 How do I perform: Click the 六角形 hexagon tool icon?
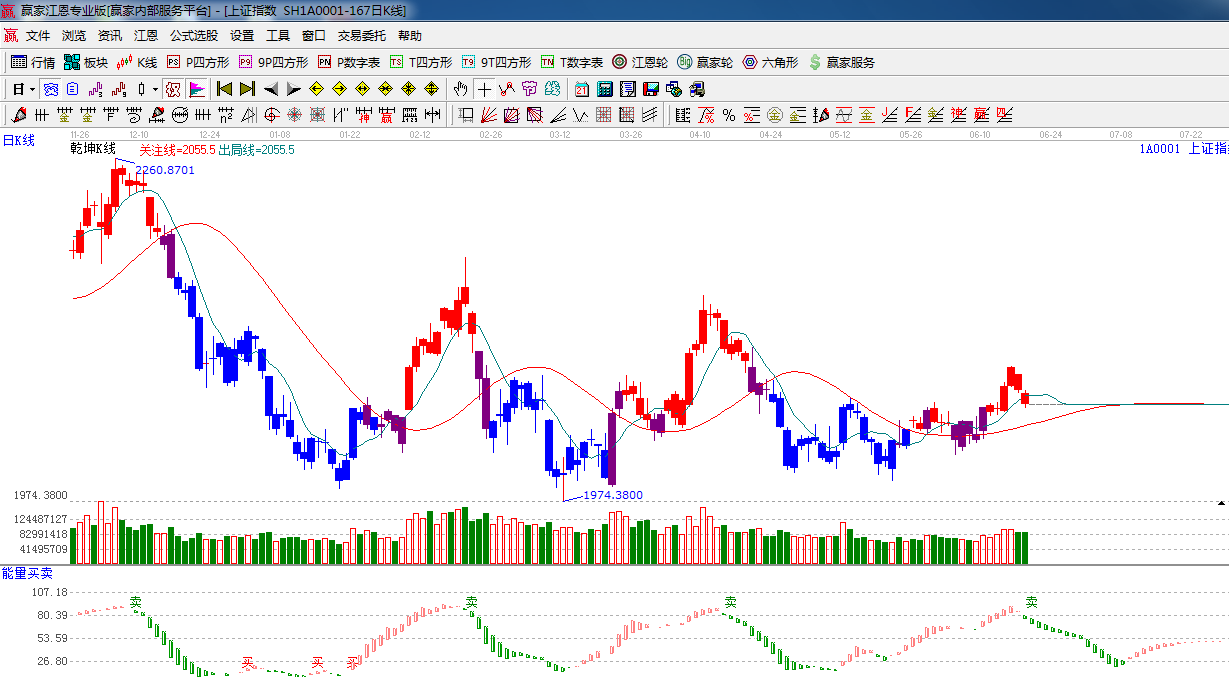point(770,62)
